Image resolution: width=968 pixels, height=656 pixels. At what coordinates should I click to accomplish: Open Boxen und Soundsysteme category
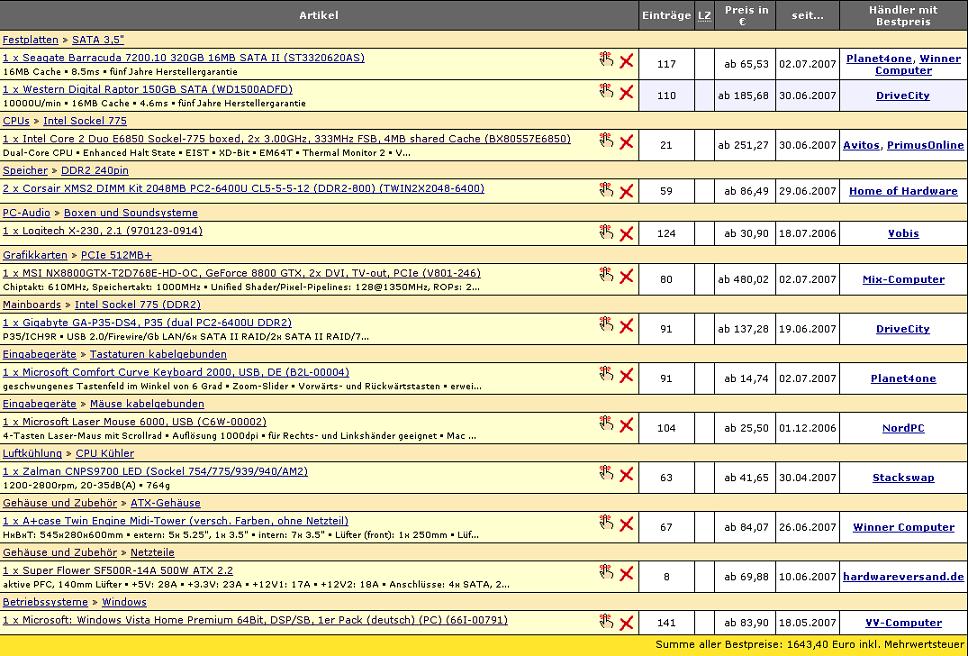tap(131, 212)
